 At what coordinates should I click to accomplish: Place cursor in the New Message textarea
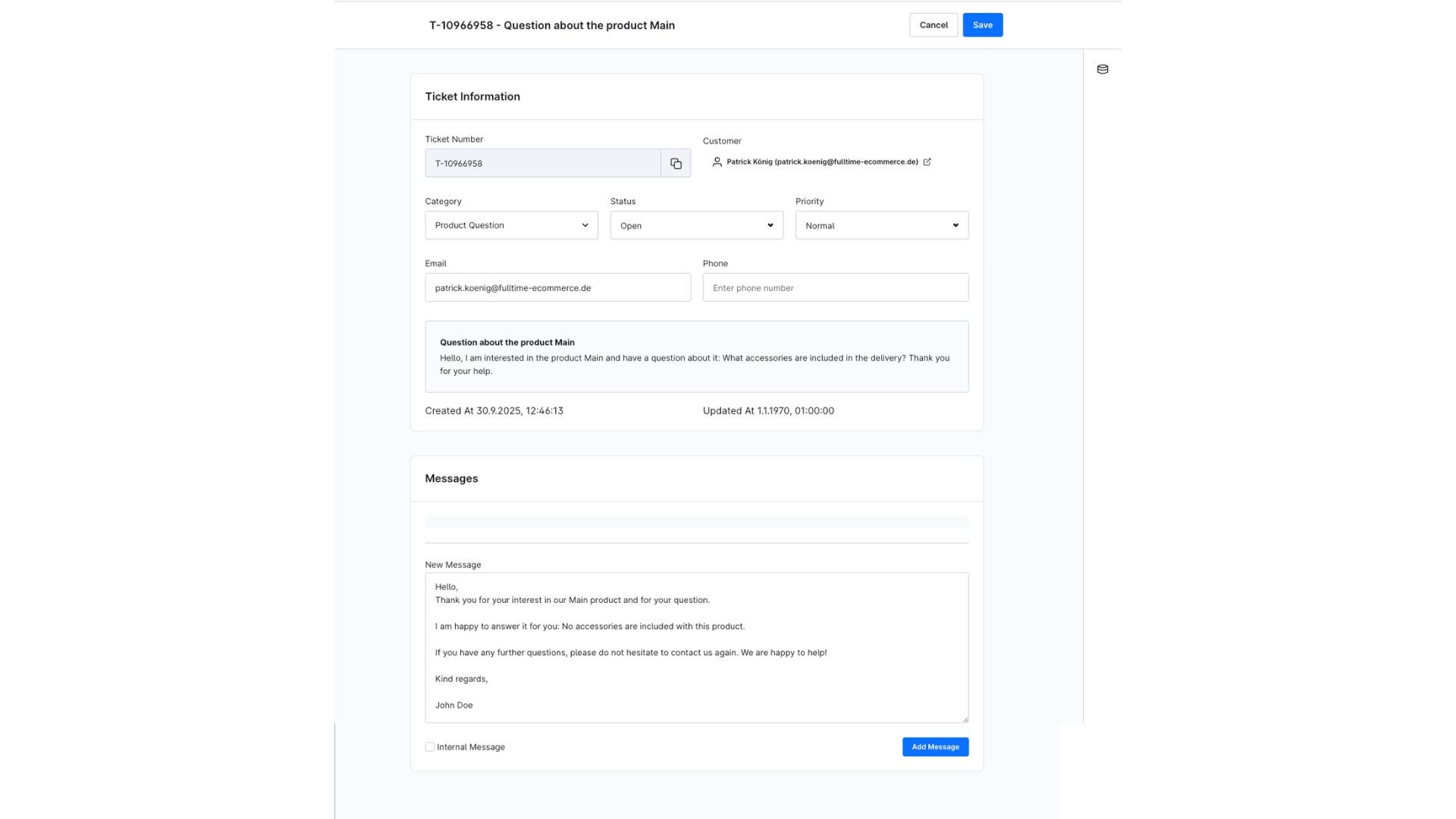point(696,647)
